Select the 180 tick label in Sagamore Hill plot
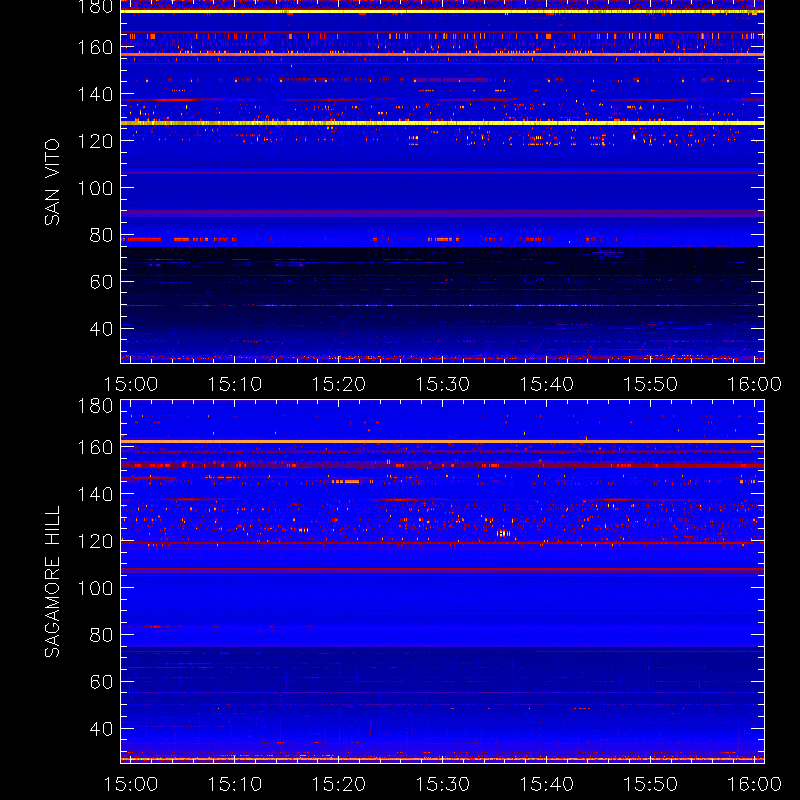Screen dimensions: 800x800 (95, 406)
